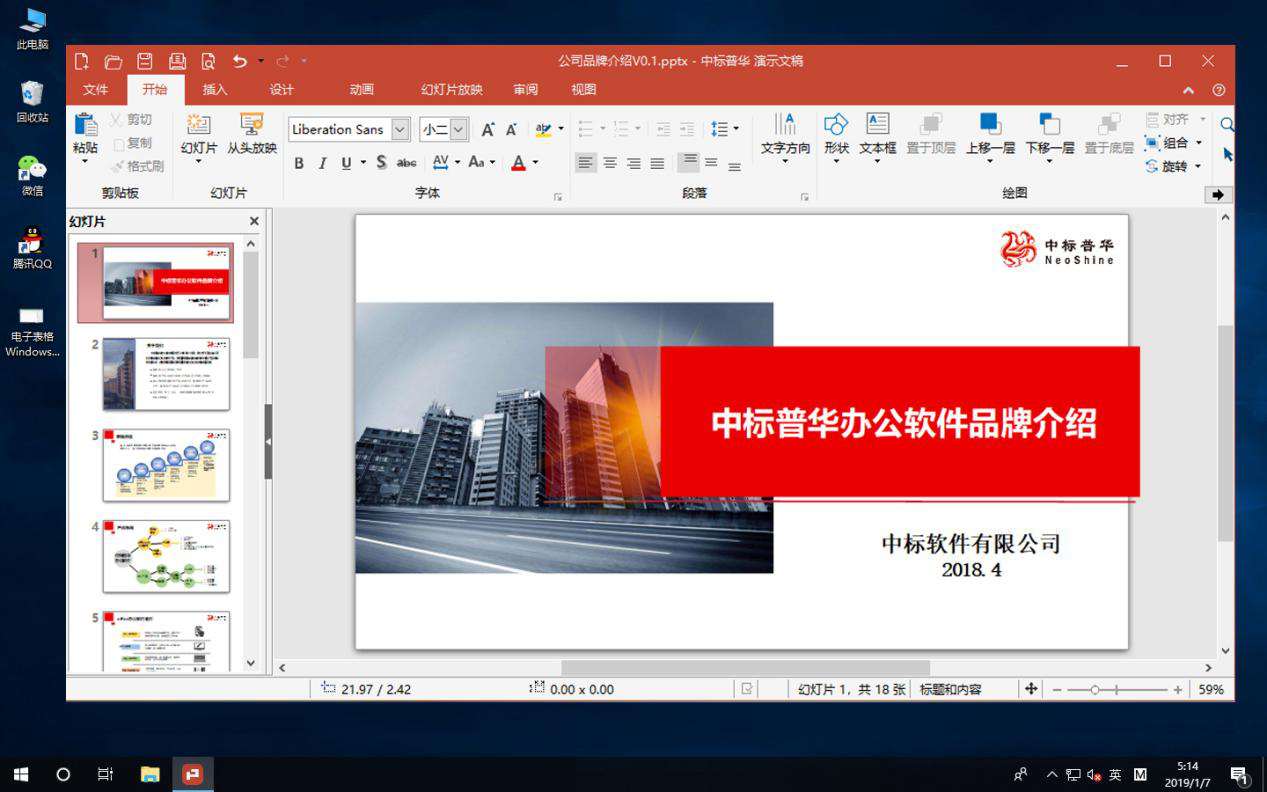Click Windows Start button on taskbar
Image resolution: width=1267 pixels, height=792 pixels.
point(20,774)
